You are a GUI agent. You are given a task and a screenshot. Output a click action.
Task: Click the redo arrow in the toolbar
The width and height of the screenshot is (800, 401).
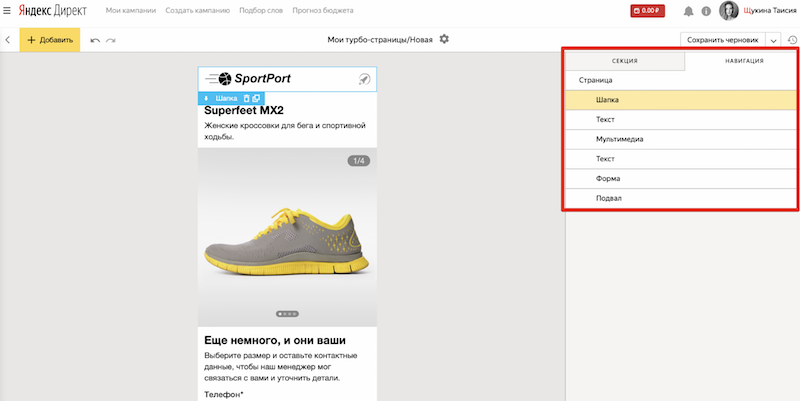110,40
